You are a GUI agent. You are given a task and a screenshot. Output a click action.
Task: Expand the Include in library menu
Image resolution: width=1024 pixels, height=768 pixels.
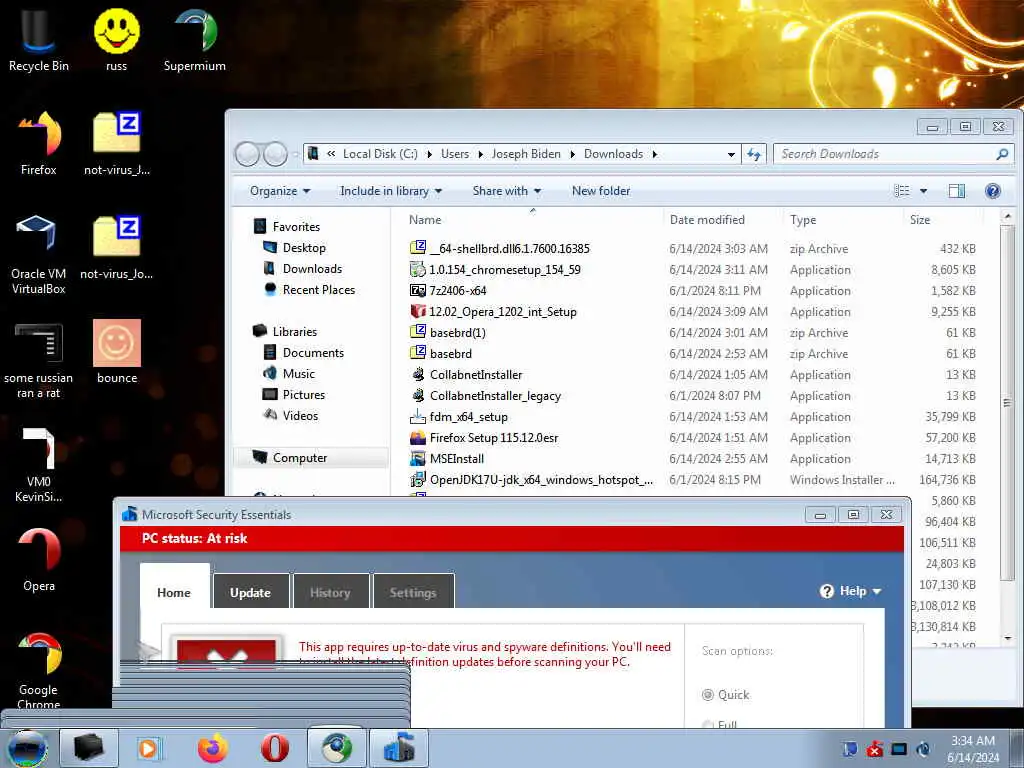[x=391, y=191]
